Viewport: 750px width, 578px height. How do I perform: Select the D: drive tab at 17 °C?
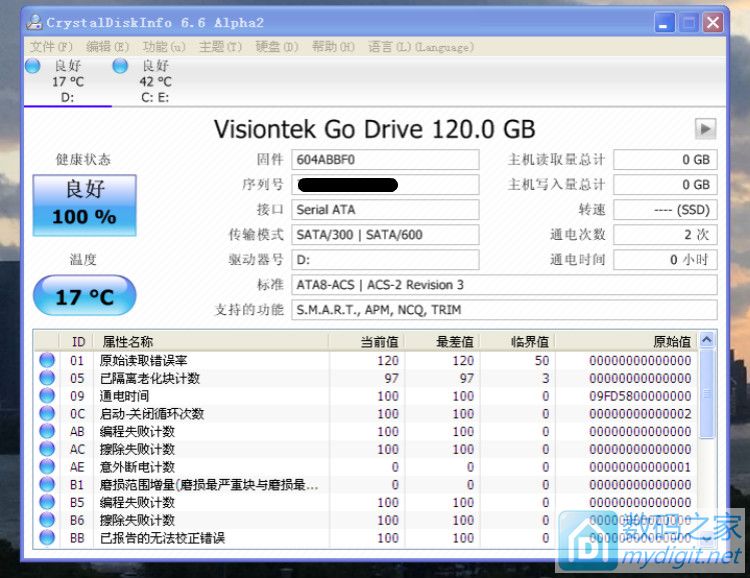67,81
